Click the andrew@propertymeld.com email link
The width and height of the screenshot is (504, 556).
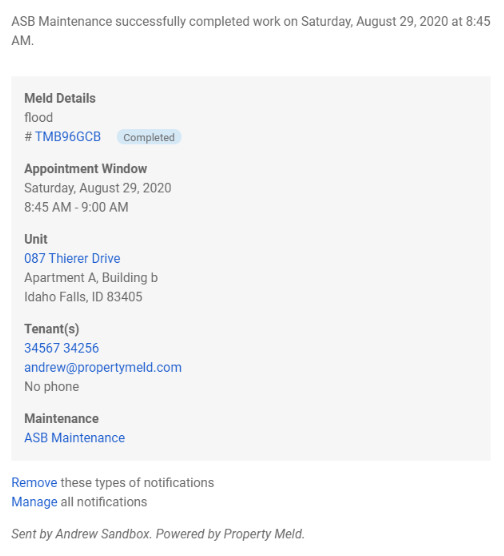(x=103, y=367)
